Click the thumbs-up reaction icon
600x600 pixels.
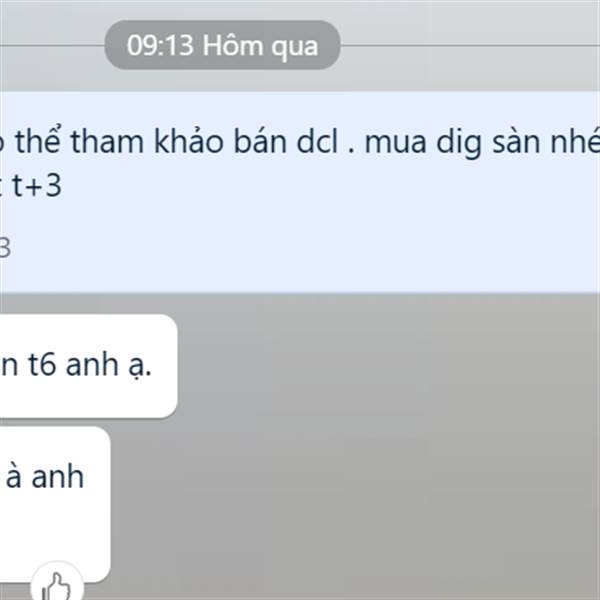pos(57,584)
